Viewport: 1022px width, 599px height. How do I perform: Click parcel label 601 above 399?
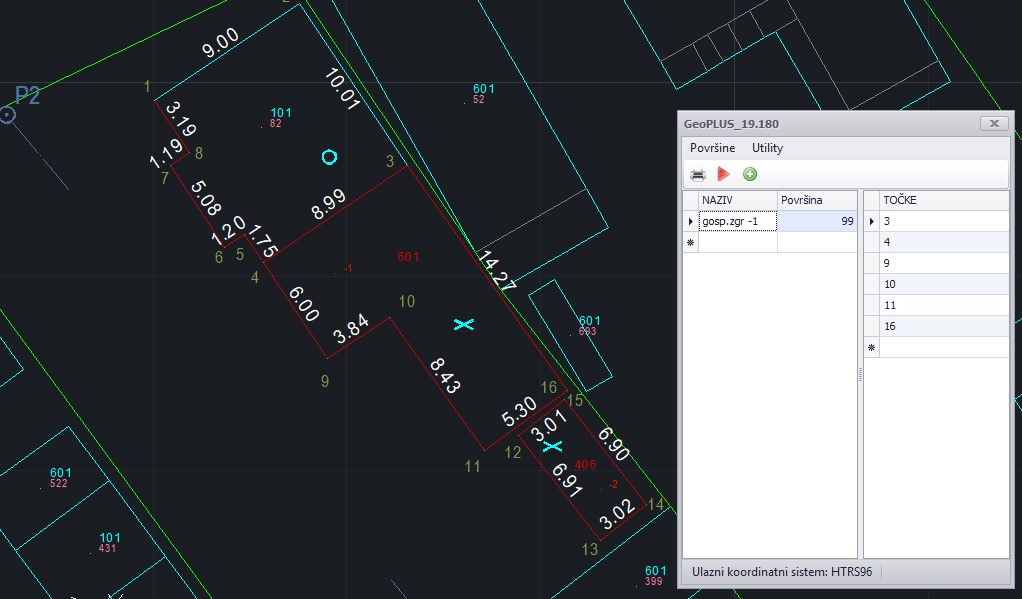pos(656,571)
